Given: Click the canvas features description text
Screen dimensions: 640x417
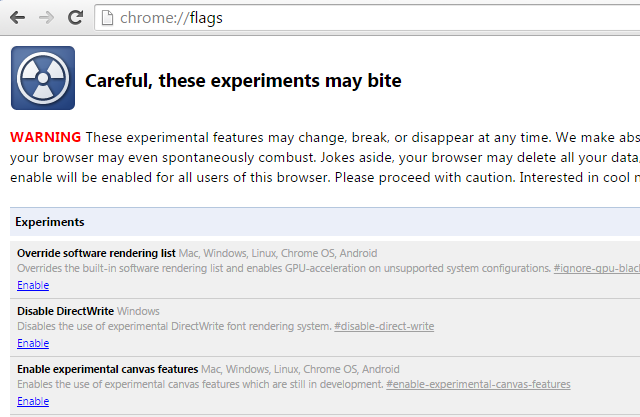Looking at the screenshot, I should point(200,384).
